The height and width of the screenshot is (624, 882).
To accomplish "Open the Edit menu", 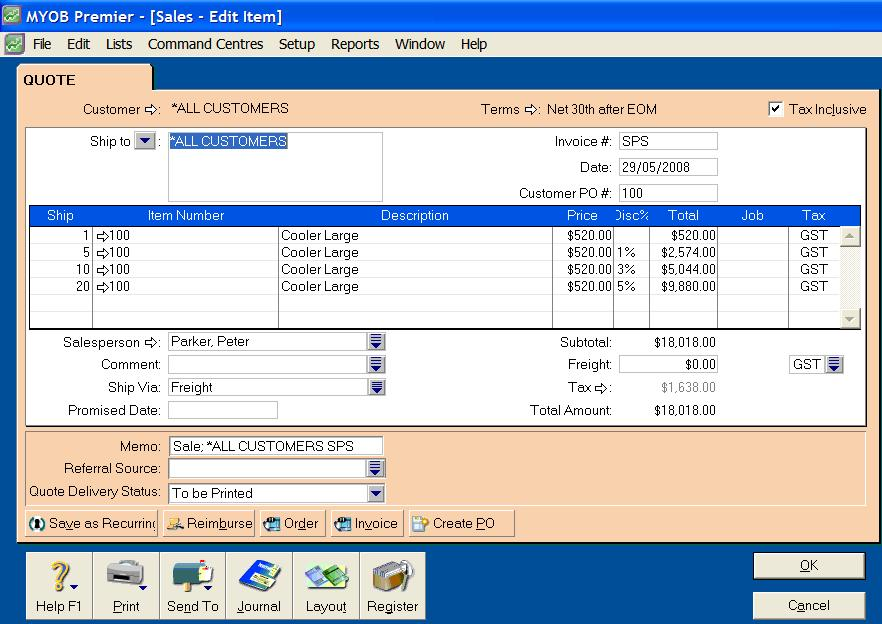I will (x=78, y=44).
